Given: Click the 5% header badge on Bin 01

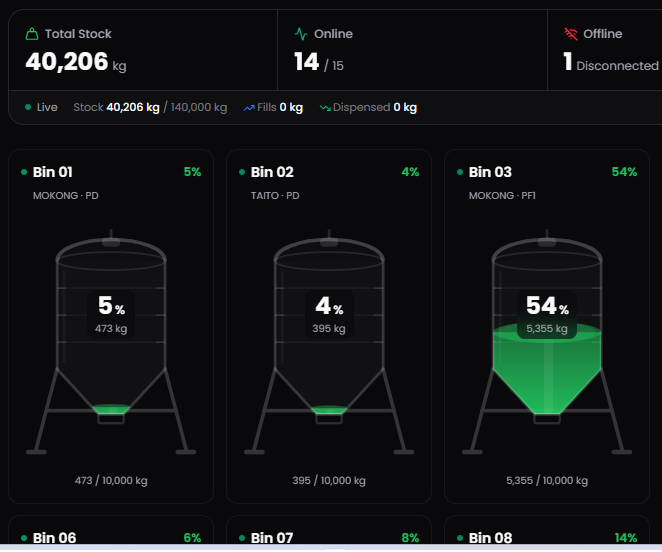Looking at the screenshot, I should [193, 172].
